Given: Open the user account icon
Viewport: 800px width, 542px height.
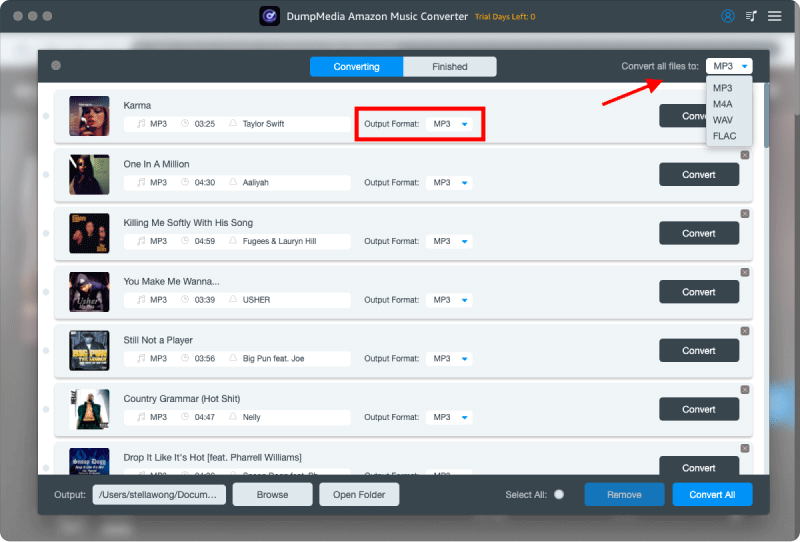Looking at the screenshot, I should [x=728, y=16].
